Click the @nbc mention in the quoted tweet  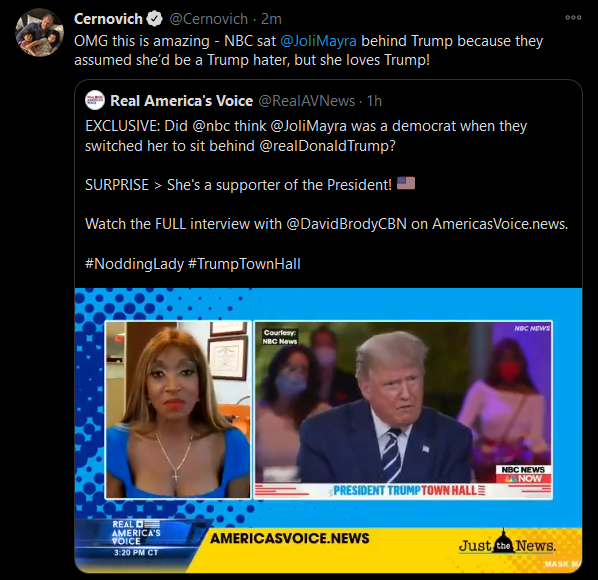210,126
